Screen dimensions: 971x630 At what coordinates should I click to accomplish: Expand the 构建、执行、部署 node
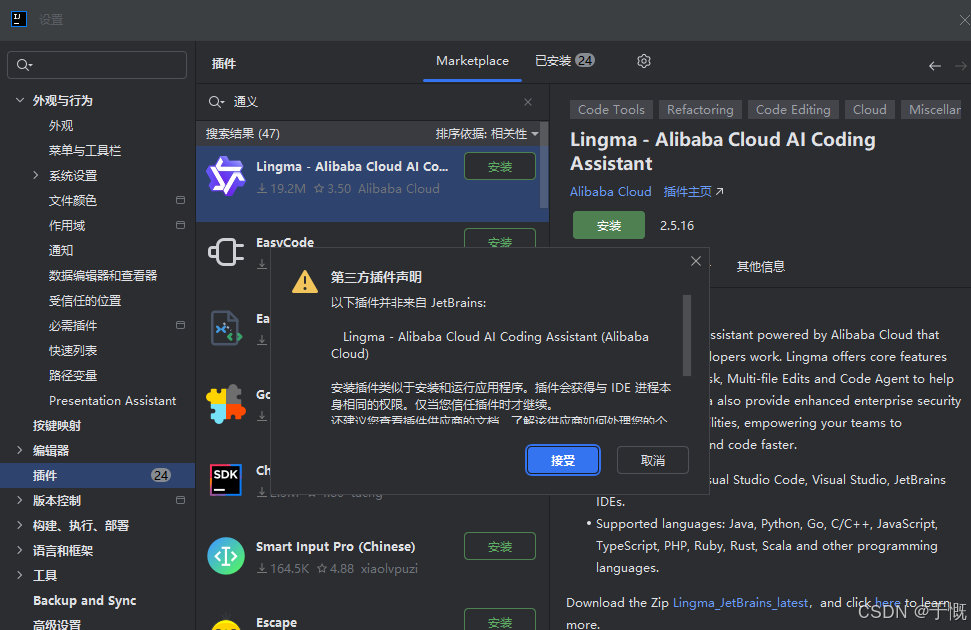click(20, 525)
